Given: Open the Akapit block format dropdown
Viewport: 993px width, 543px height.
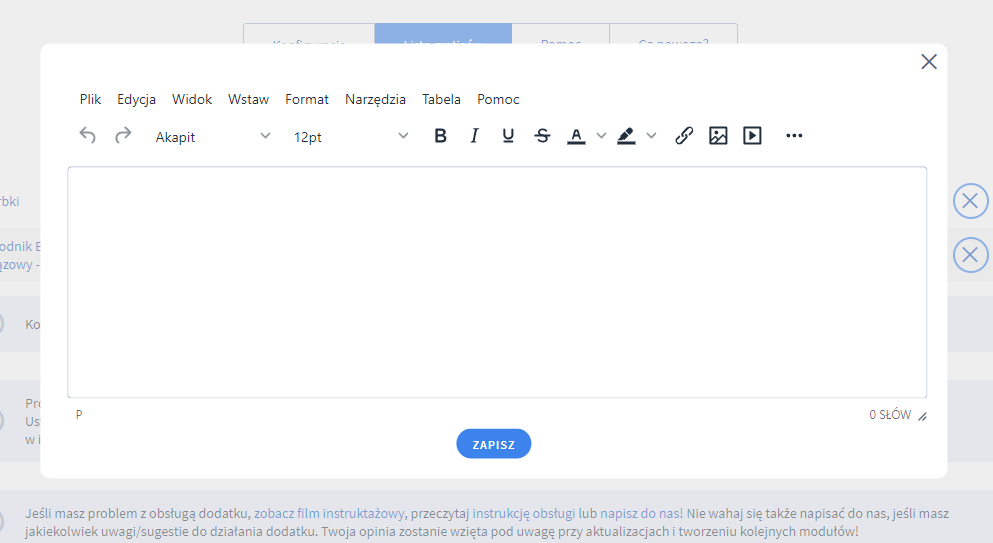Looking at the screenshot, I should (x=213, y=136).
